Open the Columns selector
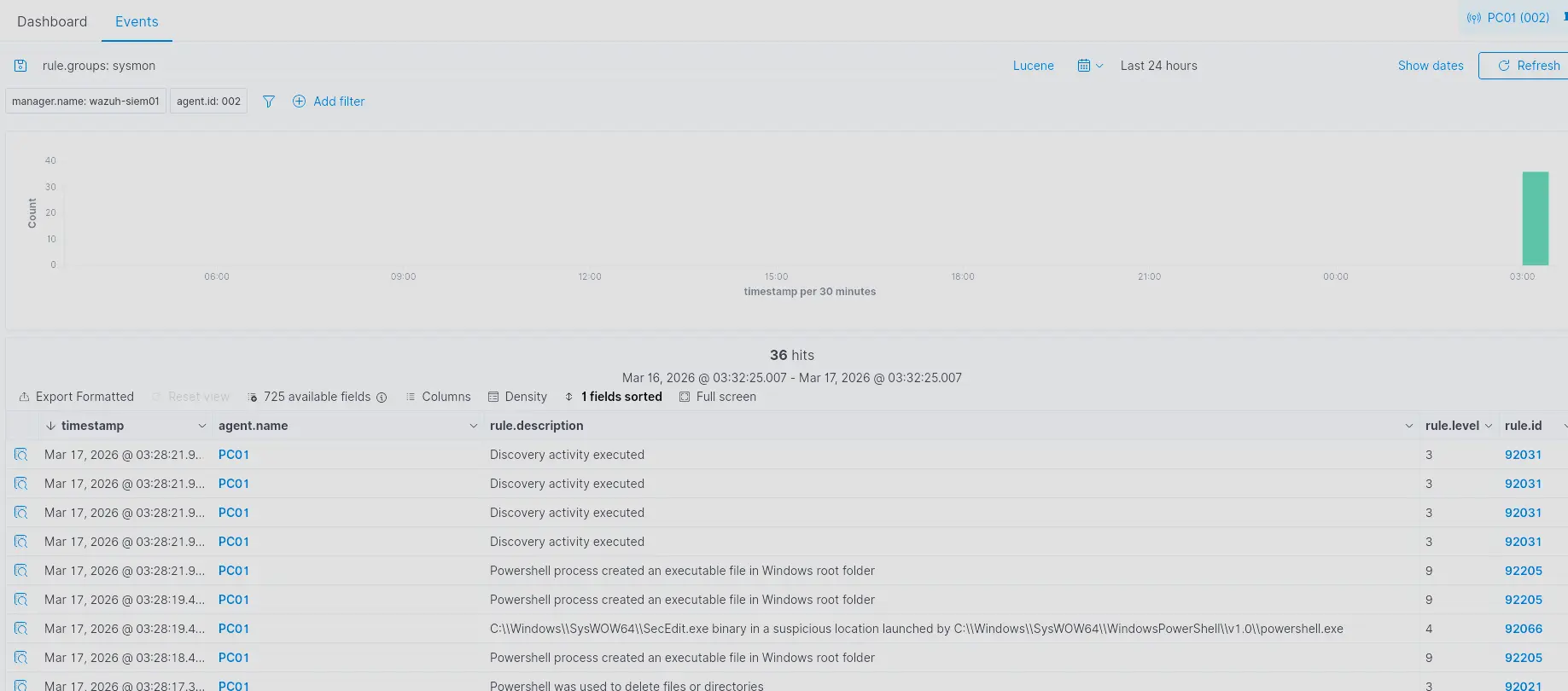 (x=438, y=397)
